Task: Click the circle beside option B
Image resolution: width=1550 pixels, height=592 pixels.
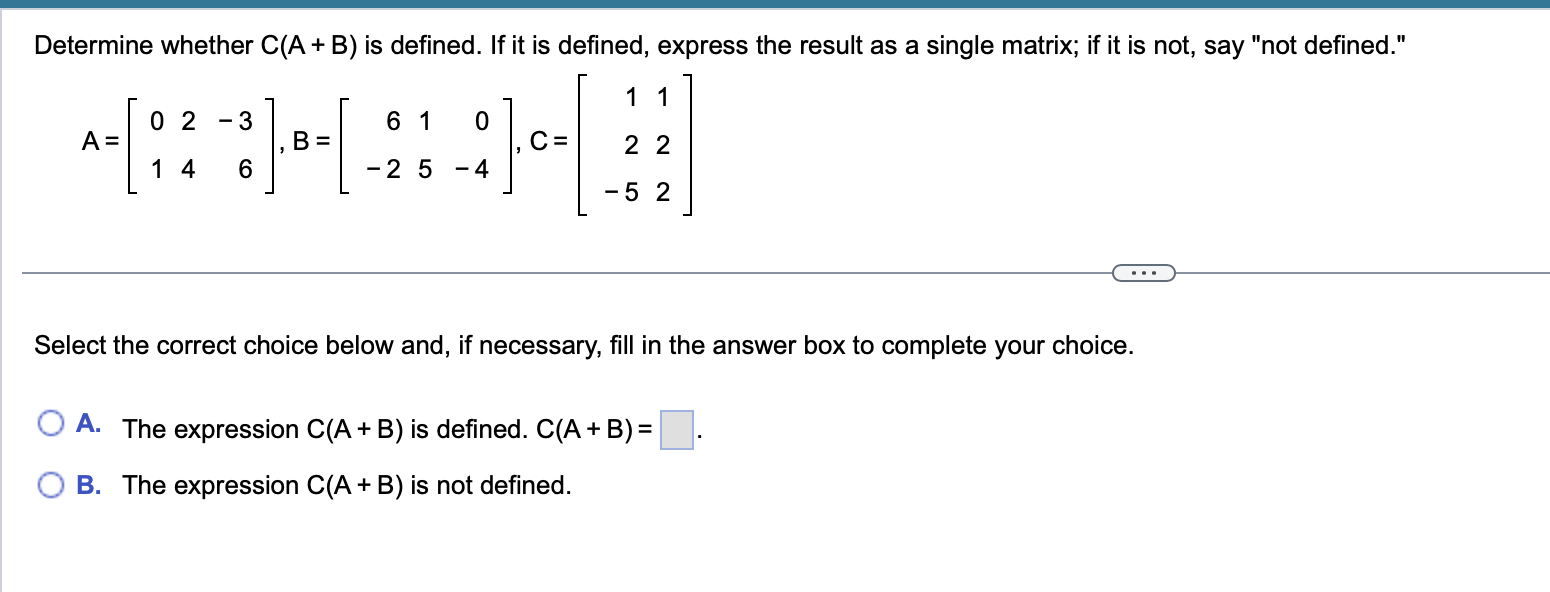Action: coord(53,484)
